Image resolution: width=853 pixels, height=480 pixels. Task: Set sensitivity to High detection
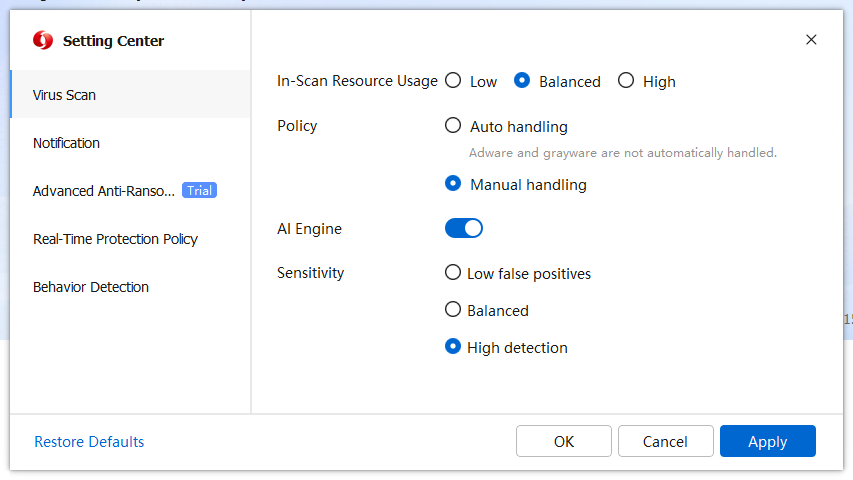pyautogui.click(x=453, y=347)
